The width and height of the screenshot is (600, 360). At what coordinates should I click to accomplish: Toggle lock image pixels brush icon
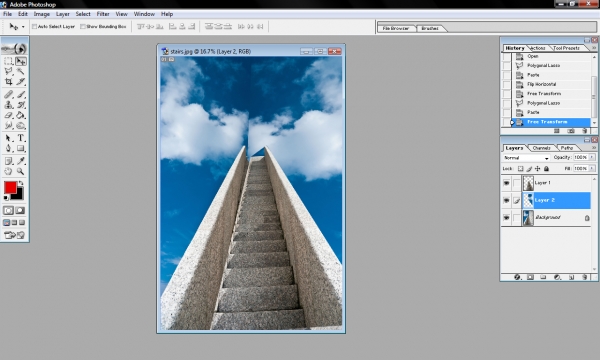pyautogui.click(x=529, y=168)
